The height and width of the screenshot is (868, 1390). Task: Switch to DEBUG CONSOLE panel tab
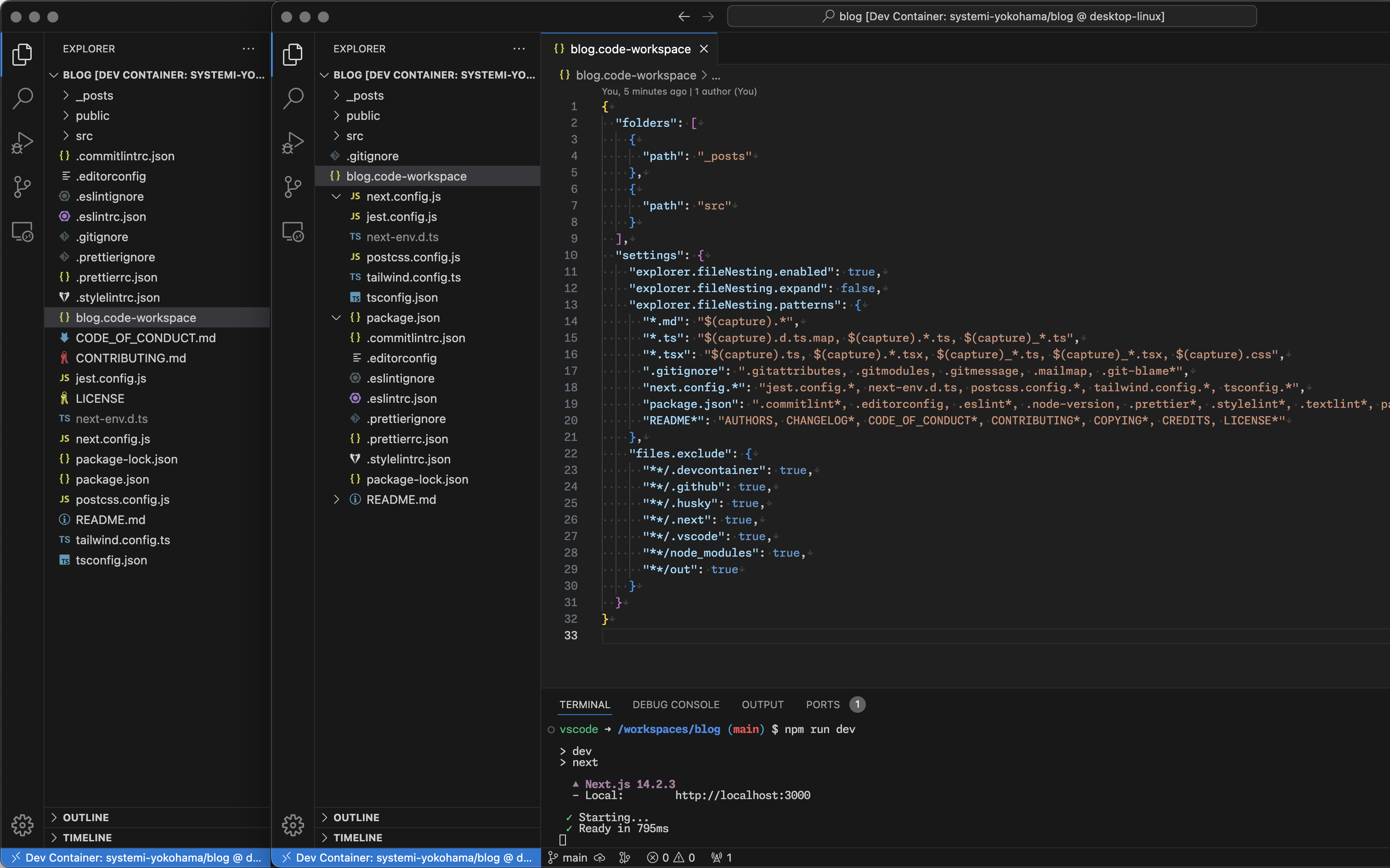coord(676,705)
